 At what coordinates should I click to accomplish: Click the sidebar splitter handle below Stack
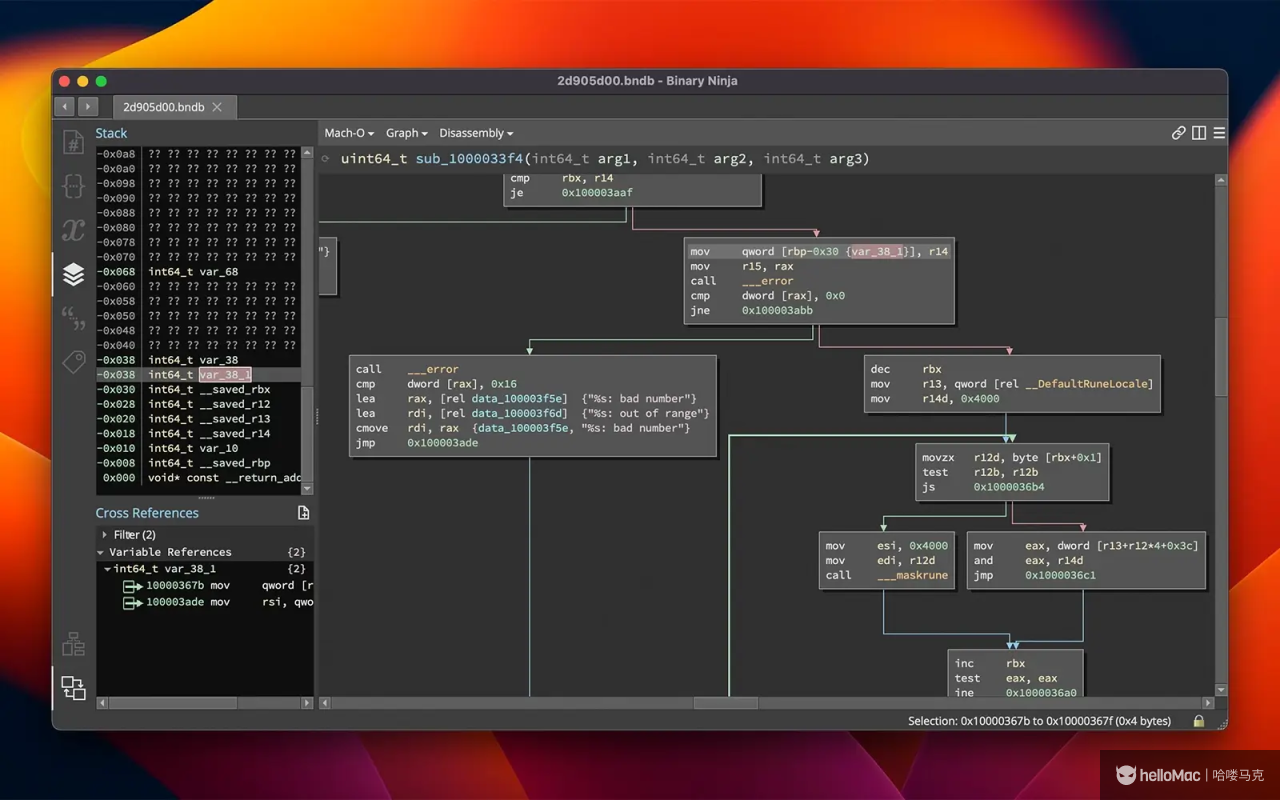tap(206, 497)
